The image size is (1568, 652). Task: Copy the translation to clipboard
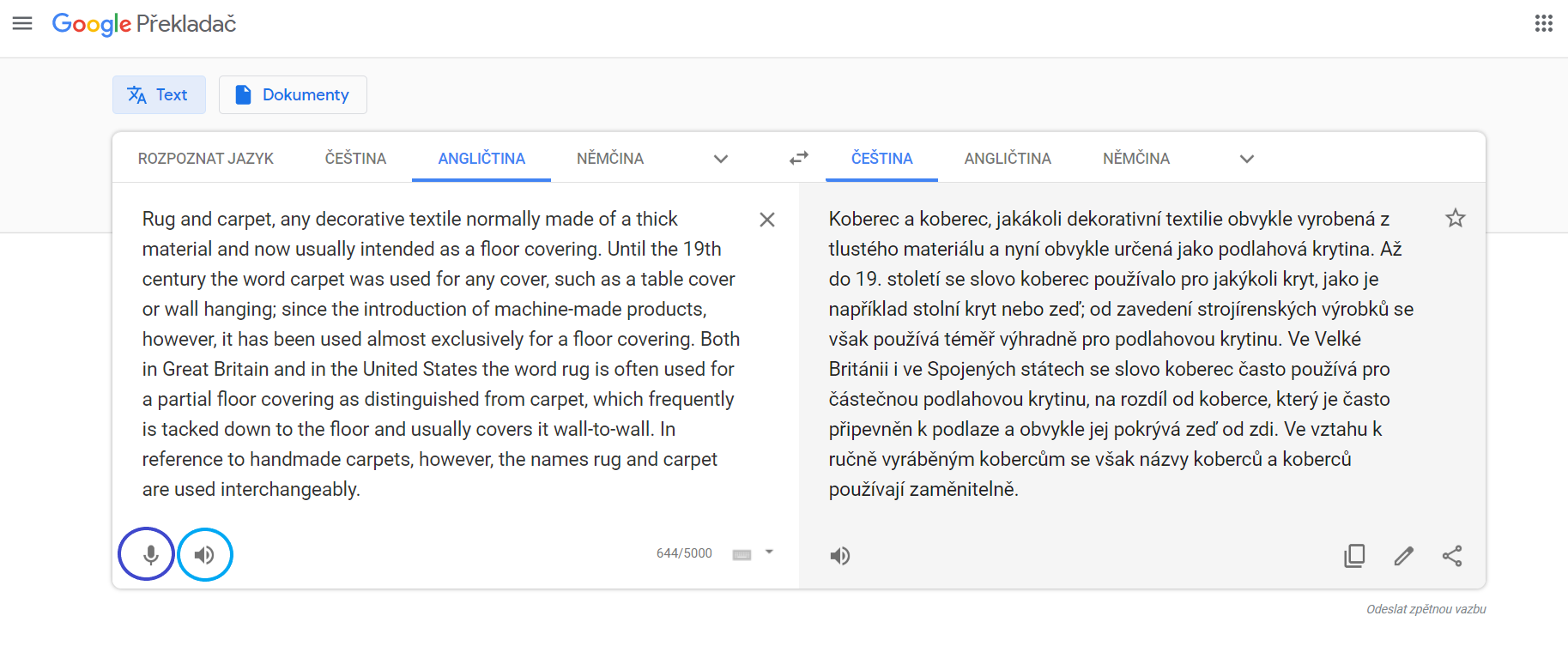[1354, 556]
